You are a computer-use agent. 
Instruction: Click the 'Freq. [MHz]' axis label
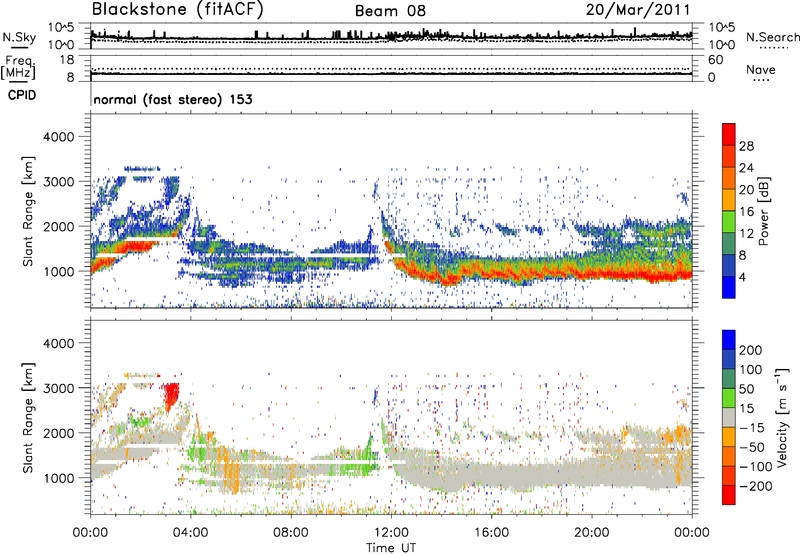click(x=18, y=68)
